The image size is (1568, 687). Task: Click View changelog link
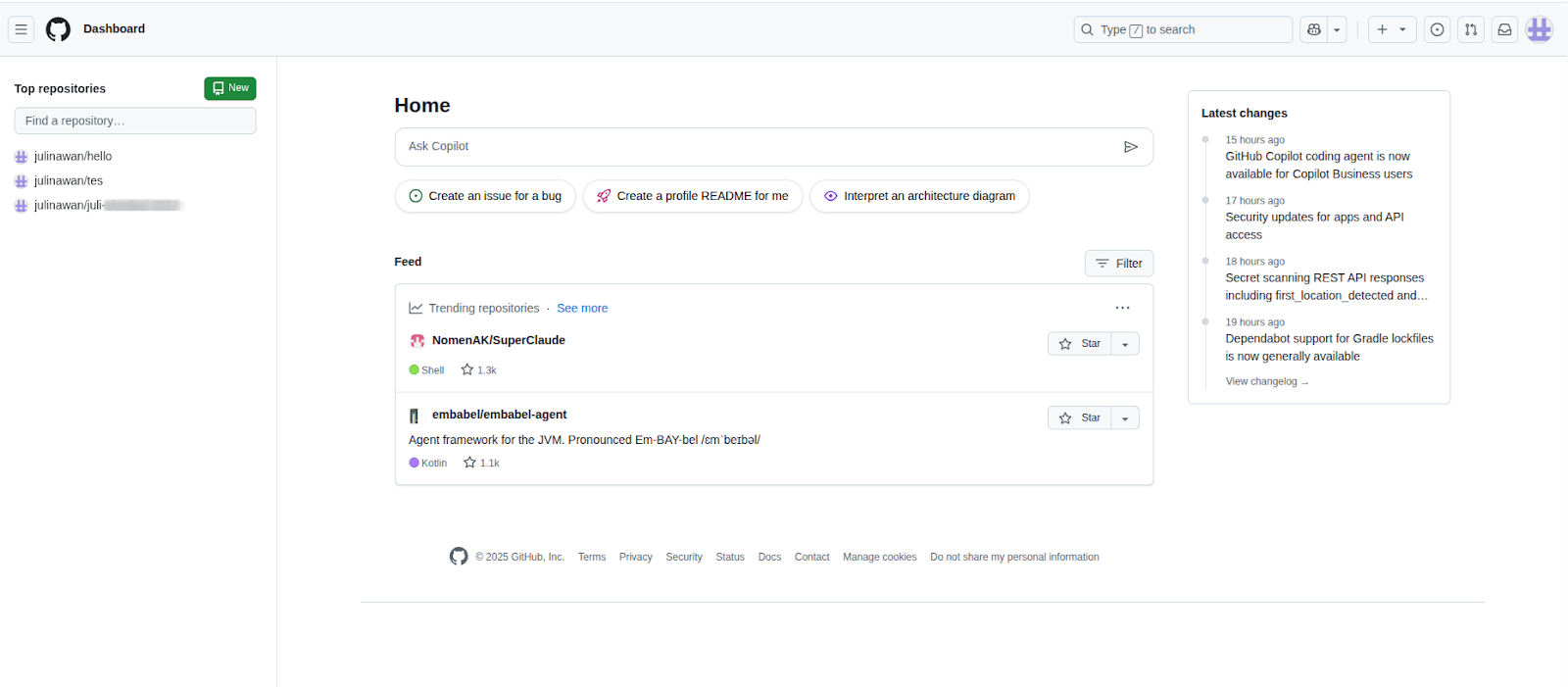[x=1266, y=381]
